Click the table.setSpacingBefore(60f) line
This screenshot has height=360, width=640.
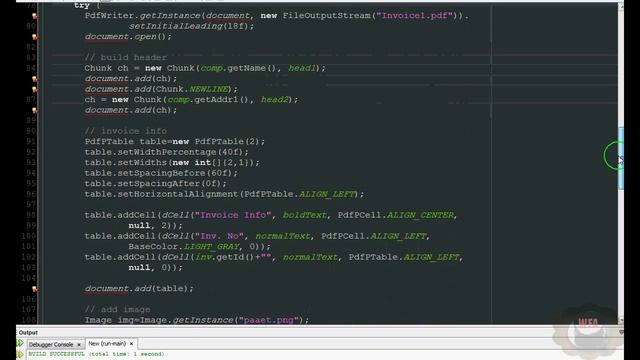(x=161, y=173)
